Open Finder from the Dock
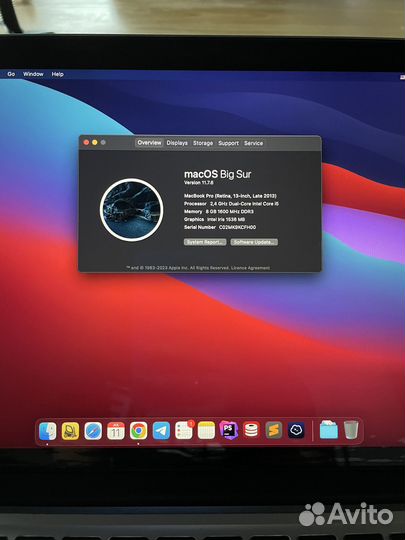Viewport: 405px width, 540px height. point(48,431)
